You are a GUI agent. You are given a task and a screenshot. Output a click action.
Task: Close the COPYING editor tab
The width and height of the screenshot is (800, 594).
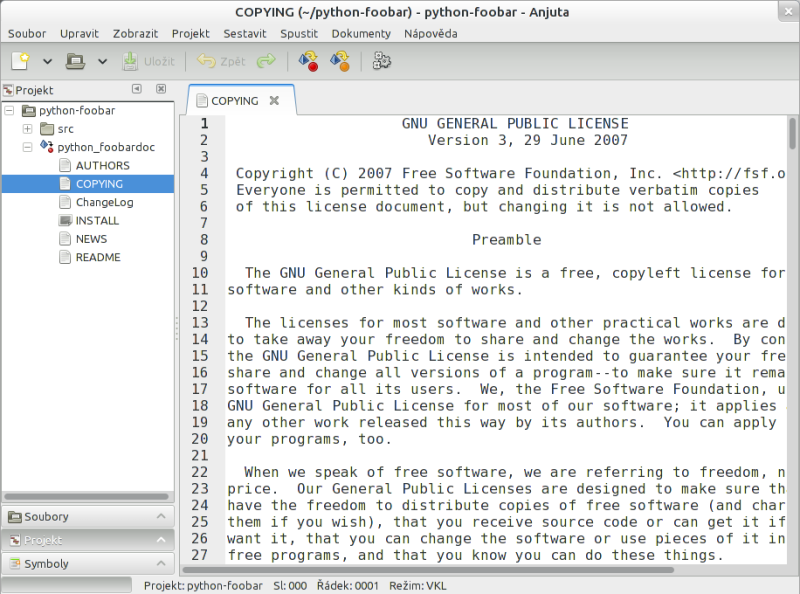274,101
